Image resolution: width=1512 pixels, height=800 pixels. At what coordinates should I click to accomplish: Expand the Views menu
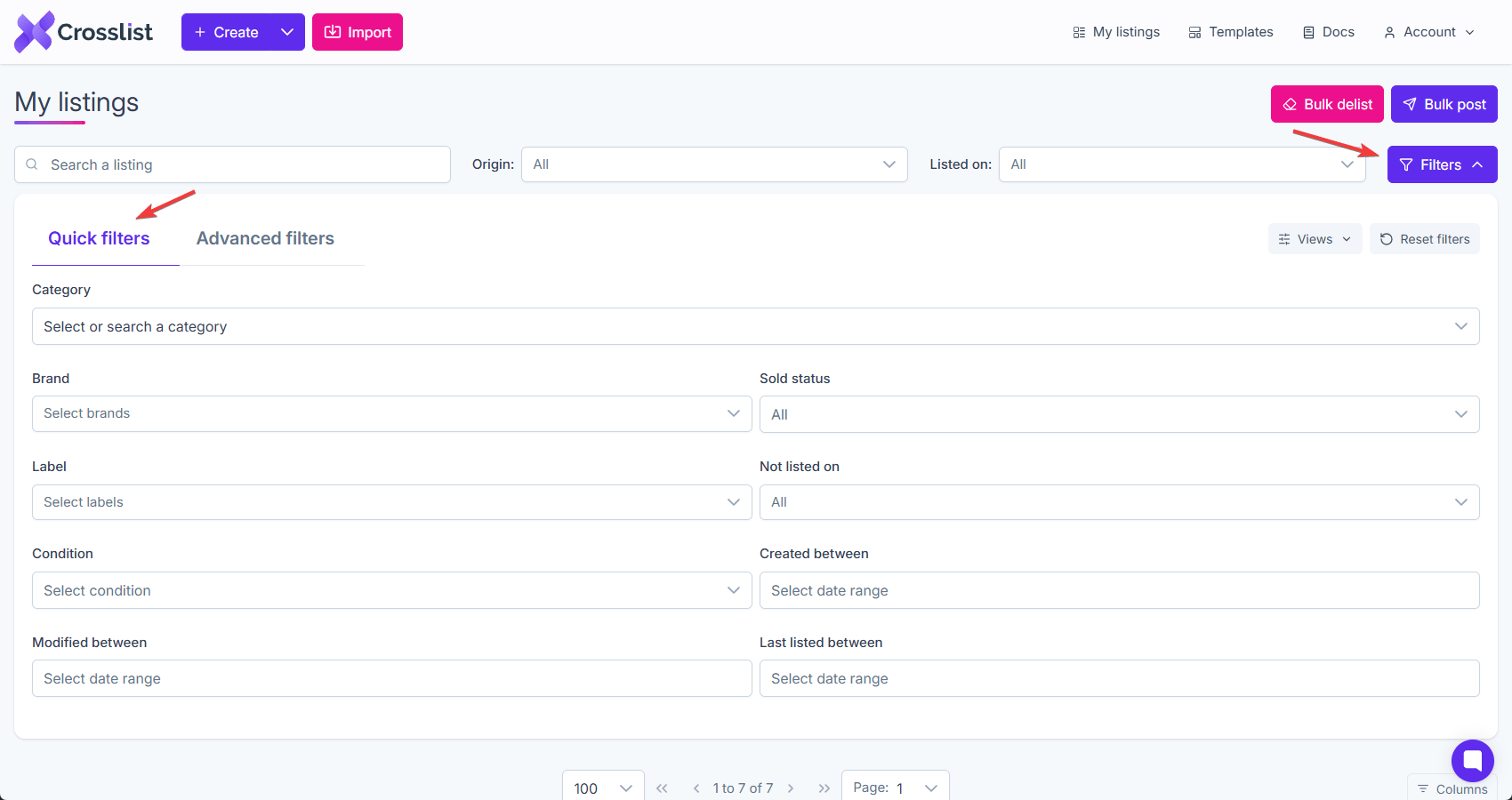(1315, 239)
